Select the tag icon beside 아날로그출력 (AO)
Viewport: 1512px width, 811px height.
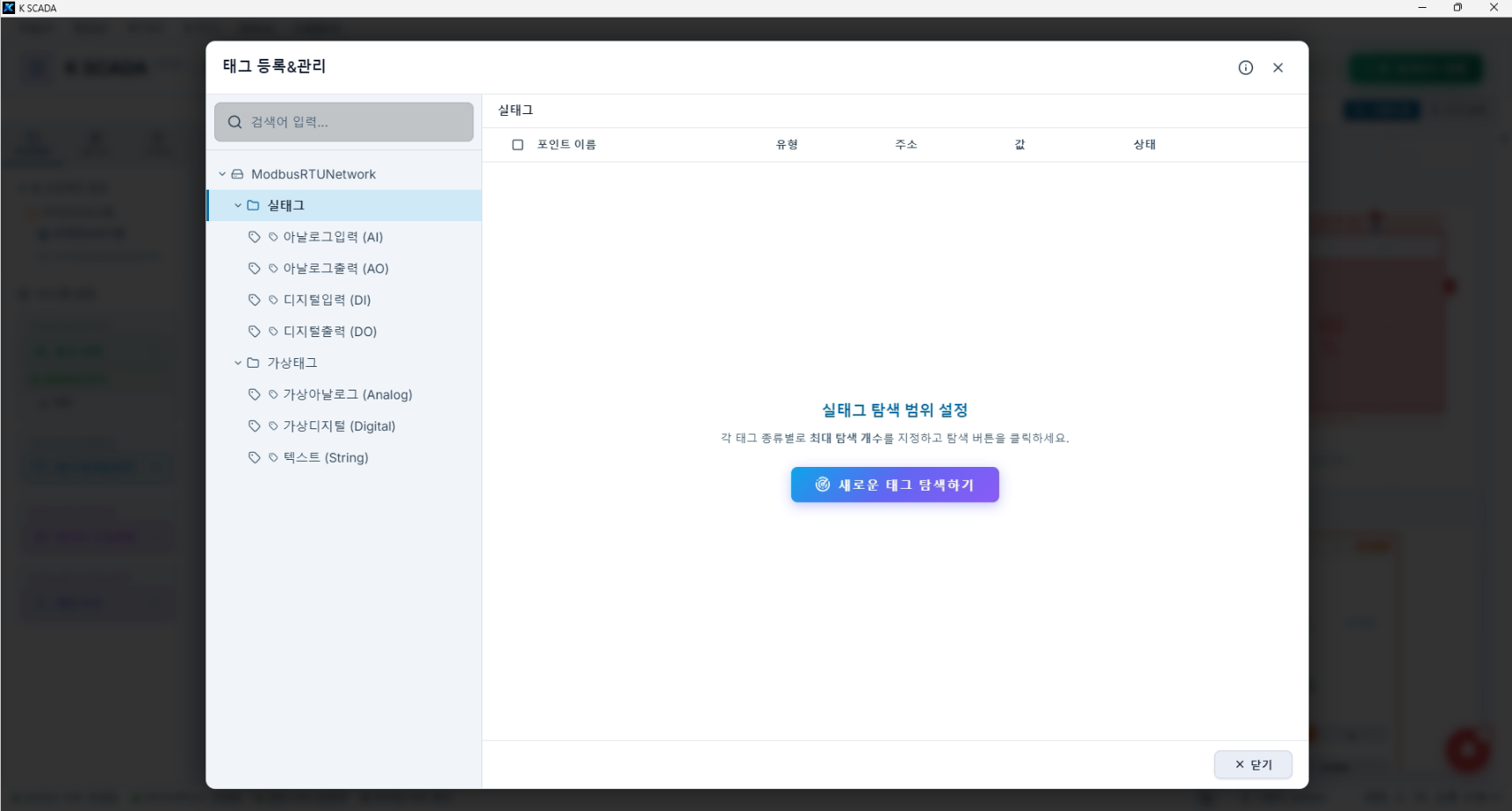pos(255,268)
